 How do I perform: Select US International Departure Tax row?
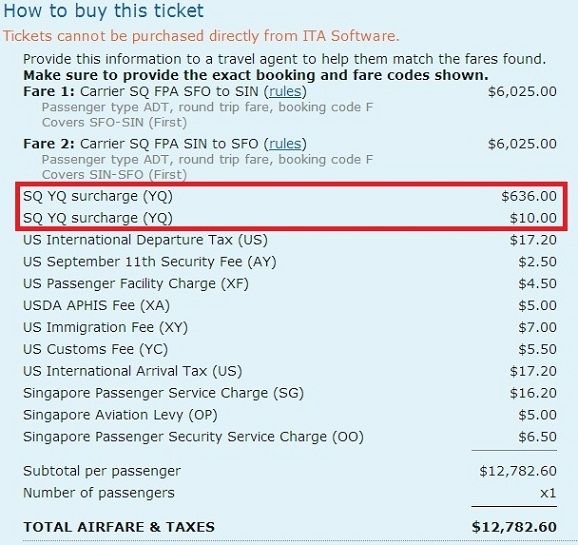coord(290,240)
